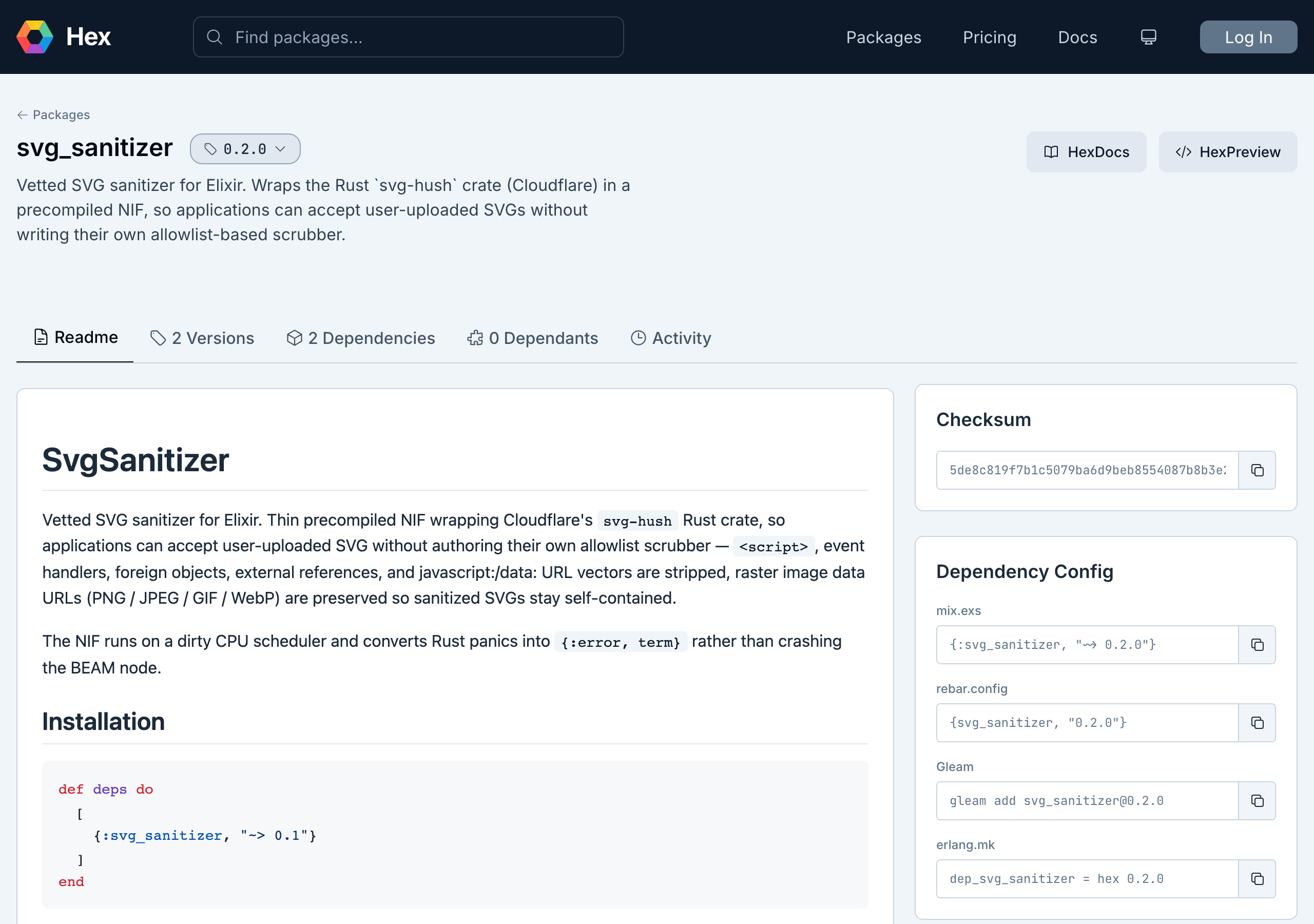Viewport: 1314px width, 924px height.
Task: Copy the rebar.config dependency snippet
Action: tap(1257, 722)
